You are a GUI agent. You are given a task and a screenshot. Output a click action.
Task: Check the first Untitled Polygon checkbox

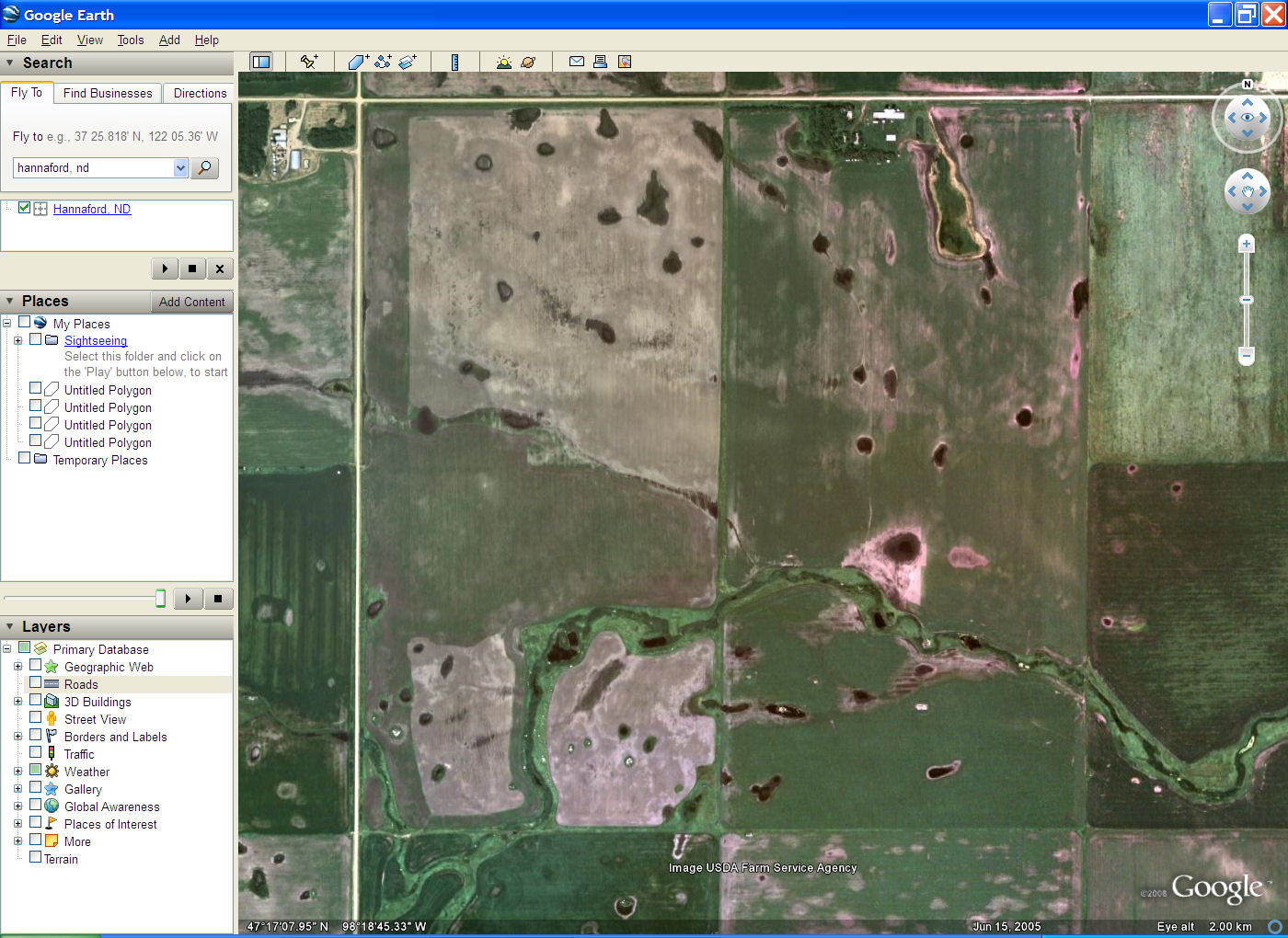(x=36, y=388)
